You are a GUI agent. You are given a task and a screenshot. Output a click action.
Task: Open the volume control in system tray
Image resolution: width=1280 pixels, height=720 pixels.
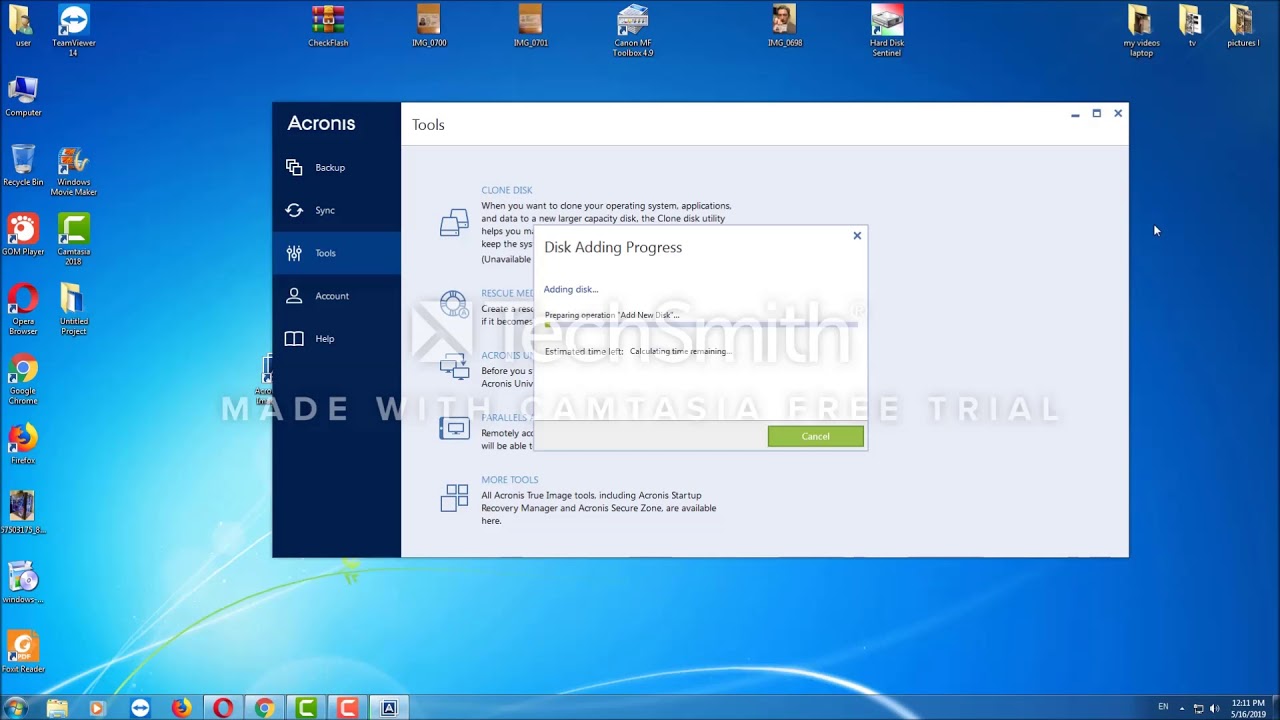pos(1214,708)
